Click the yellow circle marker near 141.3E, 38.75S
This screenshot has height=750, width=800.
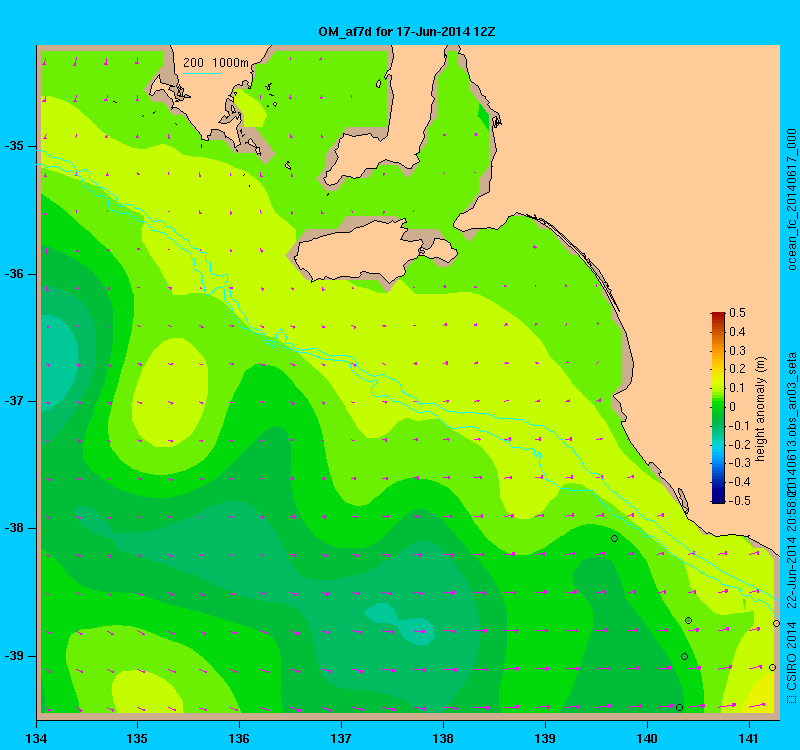(x=776, y=623)
